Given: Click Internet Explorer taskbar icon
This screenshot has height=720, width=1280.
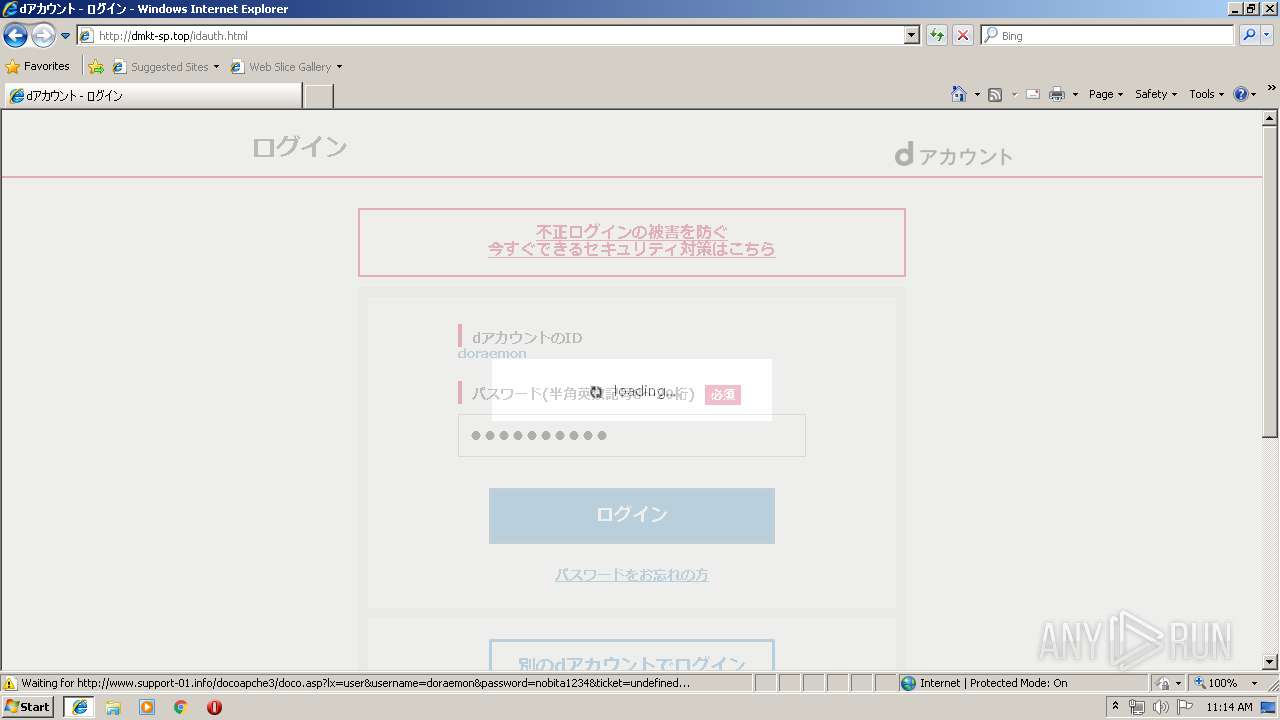Looking at the screenshot, I should (79, 707).
